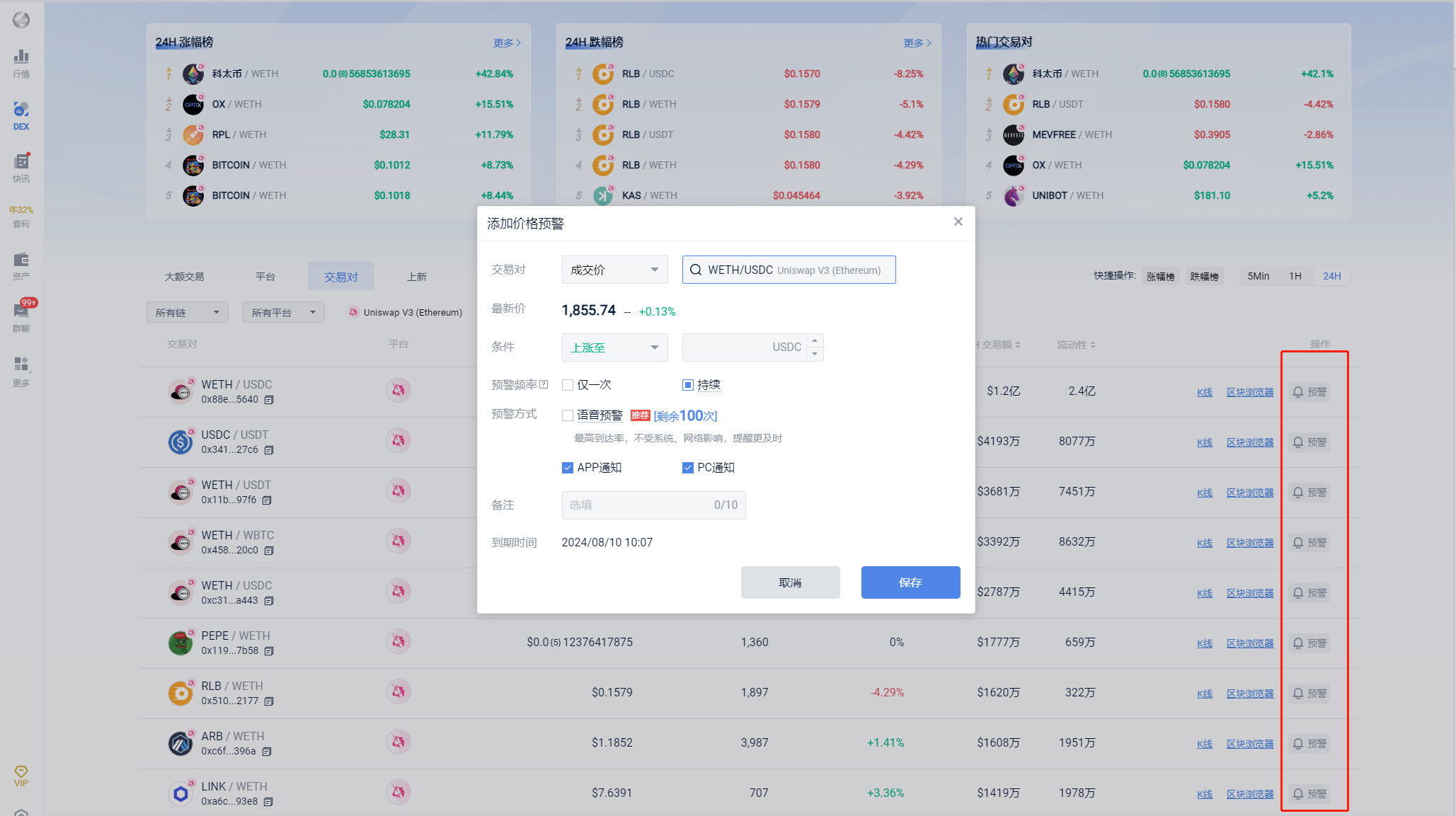Open the 更多 sidebar icon
Viewport: 1456px width, 816px height.
point(21,372)
